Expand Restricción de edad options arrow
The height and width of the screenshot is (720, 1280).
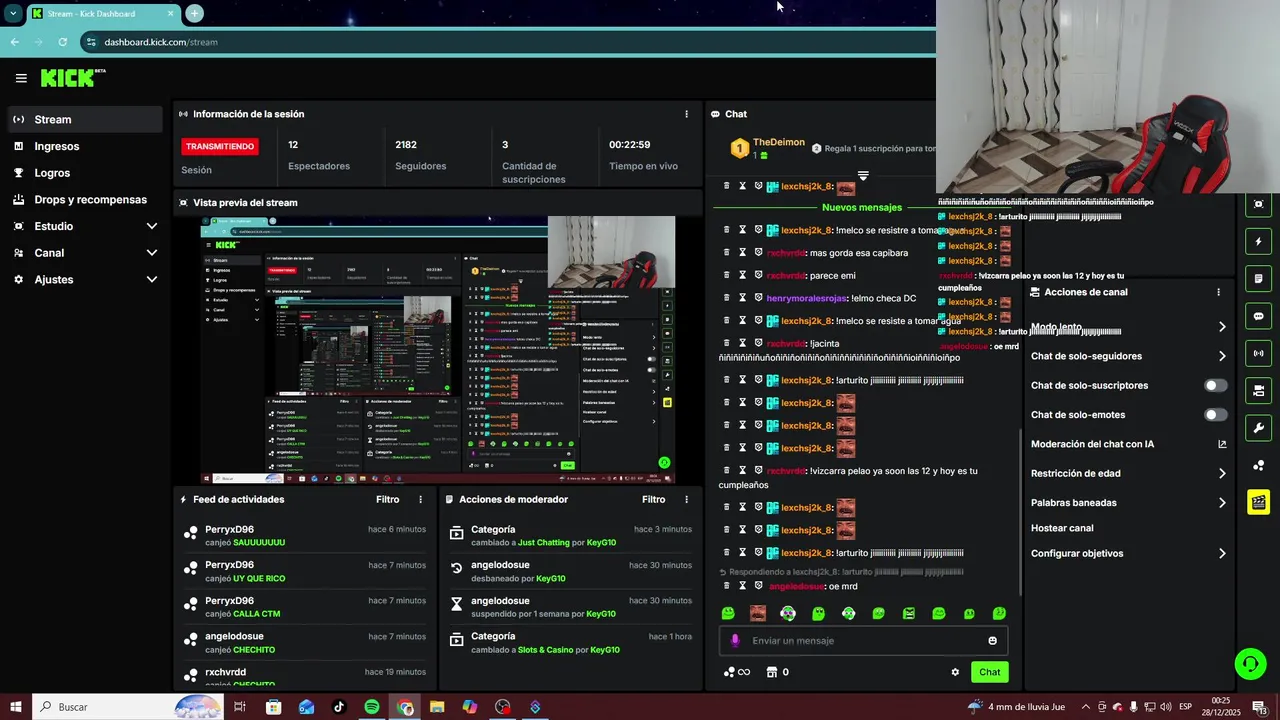click(1222, 473)
